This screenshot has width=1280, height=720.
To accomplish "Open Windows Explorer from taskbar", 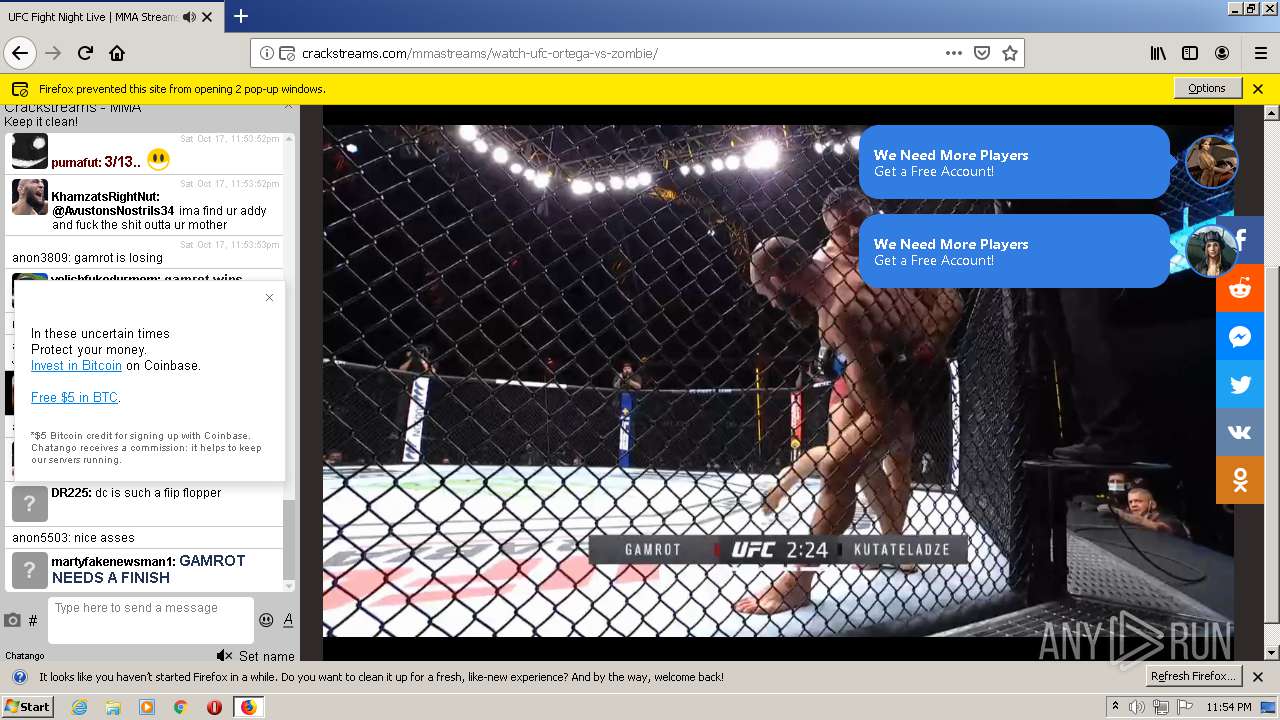I will 113,707.
